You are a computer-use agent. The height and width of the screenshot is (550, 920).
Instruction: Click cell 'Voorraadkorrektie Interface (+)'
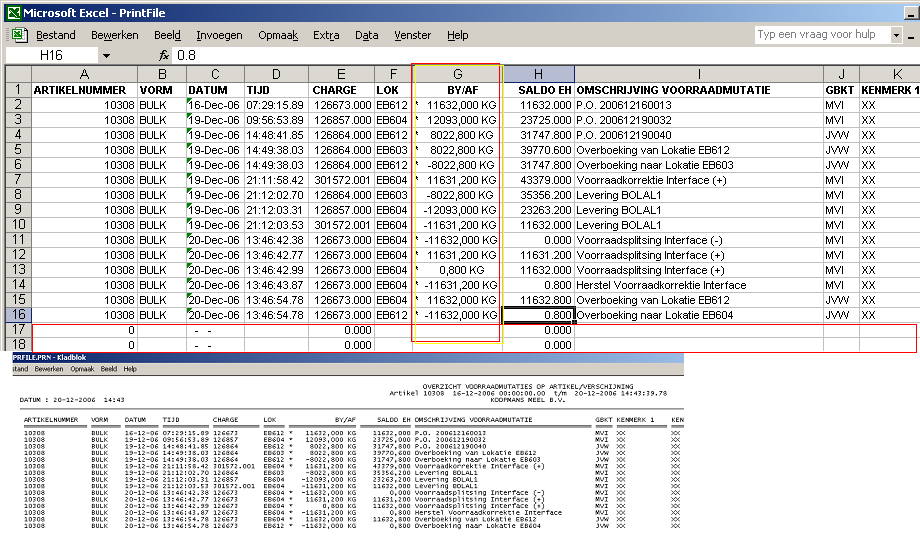[699, 180]
